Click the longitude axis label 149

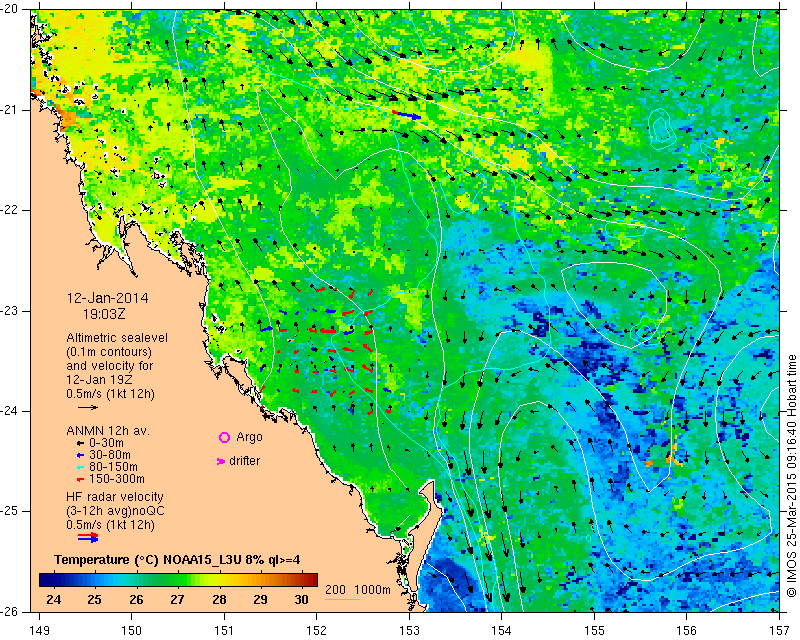[40, 631]
